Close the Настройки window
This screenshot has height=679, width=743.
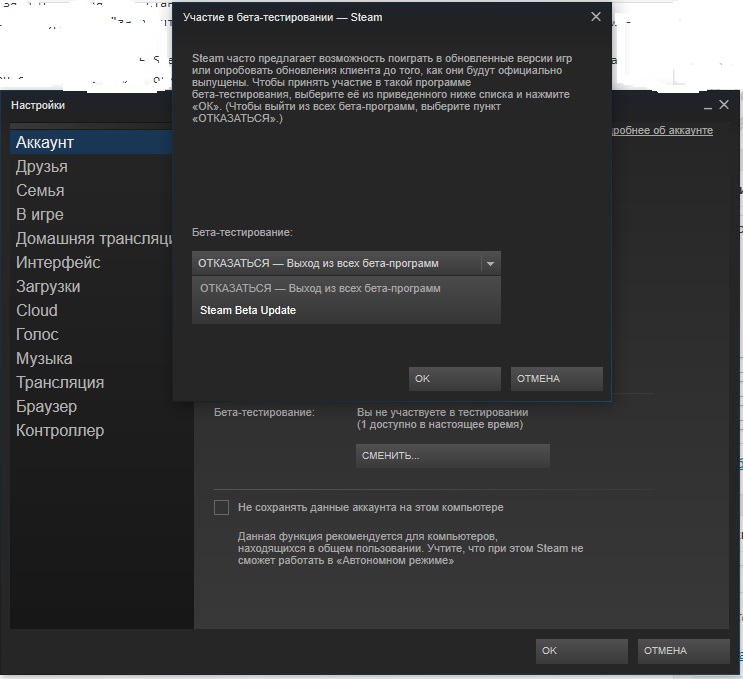pyautogui.click(x=724, y=105)
